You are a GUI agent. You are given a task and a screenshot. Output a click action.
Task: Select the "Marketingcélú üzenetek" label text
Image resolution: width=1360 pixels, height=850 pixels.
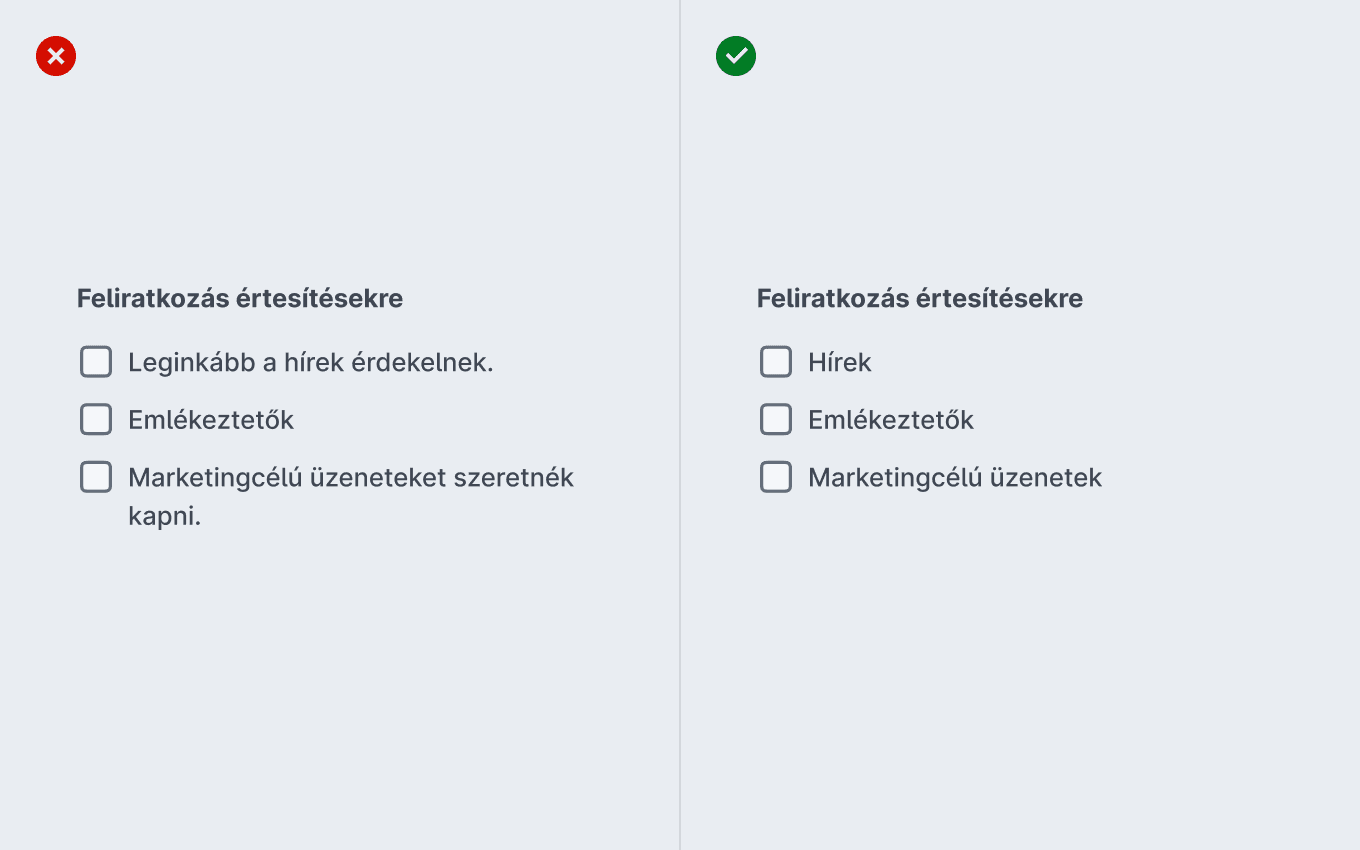pos(955,478)
